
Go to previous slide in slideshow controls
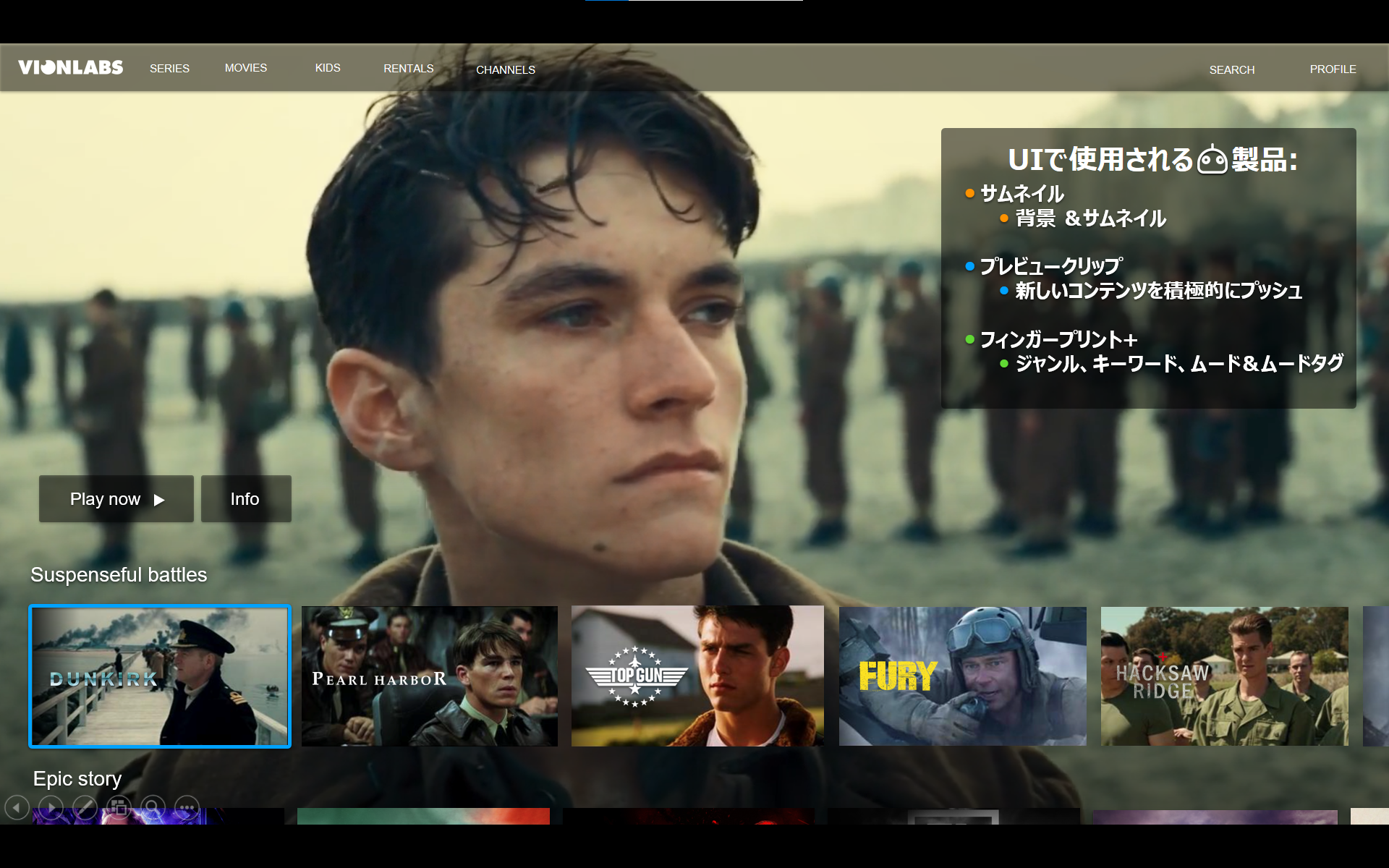pyautogui.click(x=17, y=807)
